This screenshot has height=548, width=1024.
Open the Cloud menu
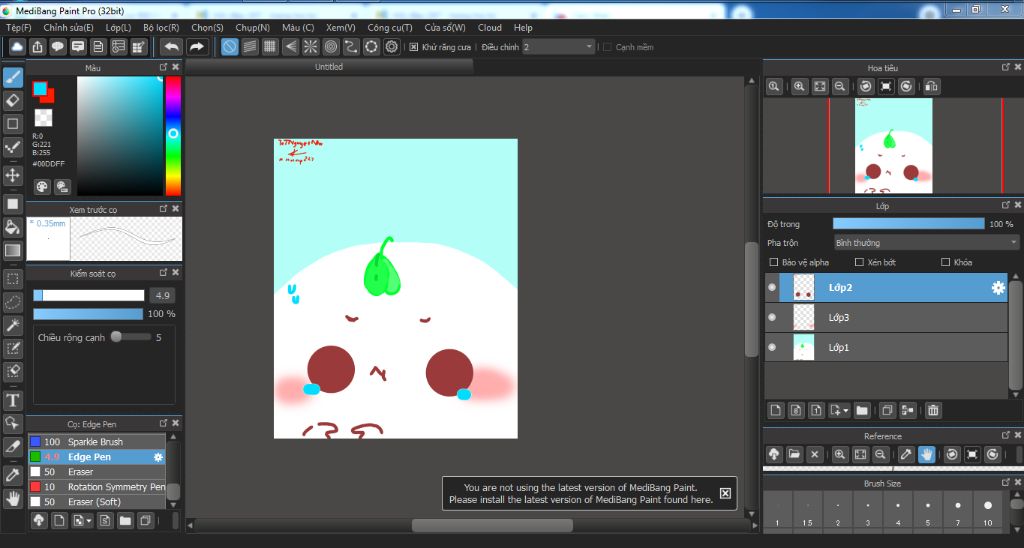pos(490,27)
